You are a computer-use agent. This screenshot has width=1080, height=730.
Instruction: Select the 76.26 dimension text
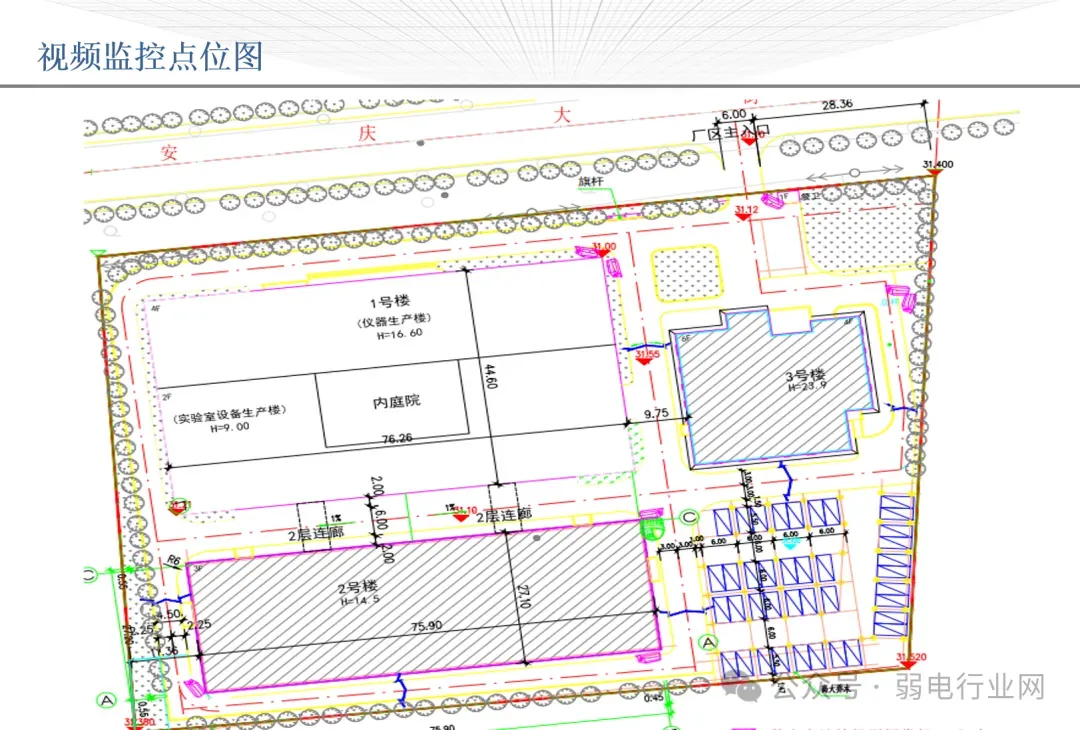click(x=397, y=438)
